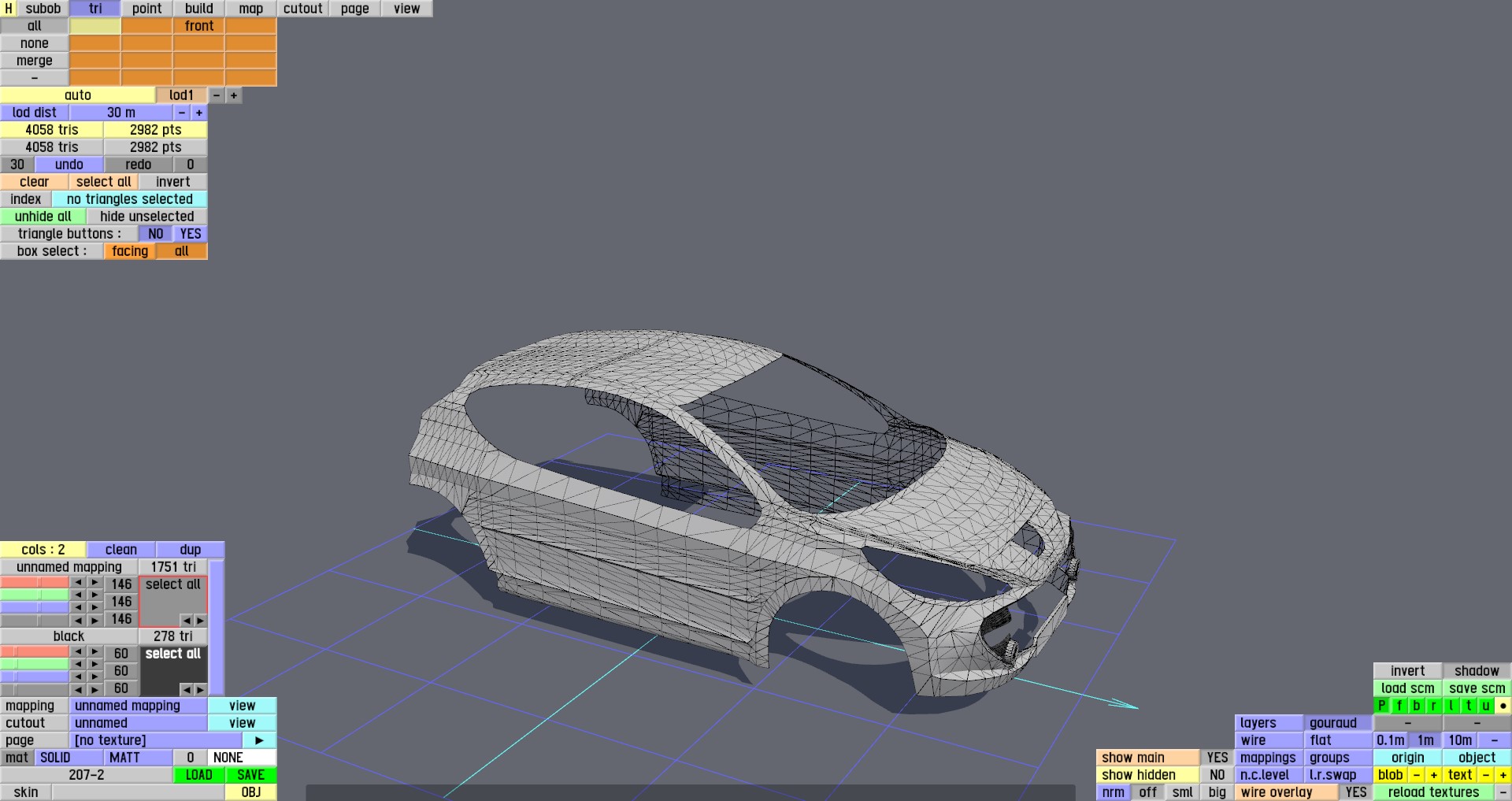Increase the red value of black colour

[94, 652]
